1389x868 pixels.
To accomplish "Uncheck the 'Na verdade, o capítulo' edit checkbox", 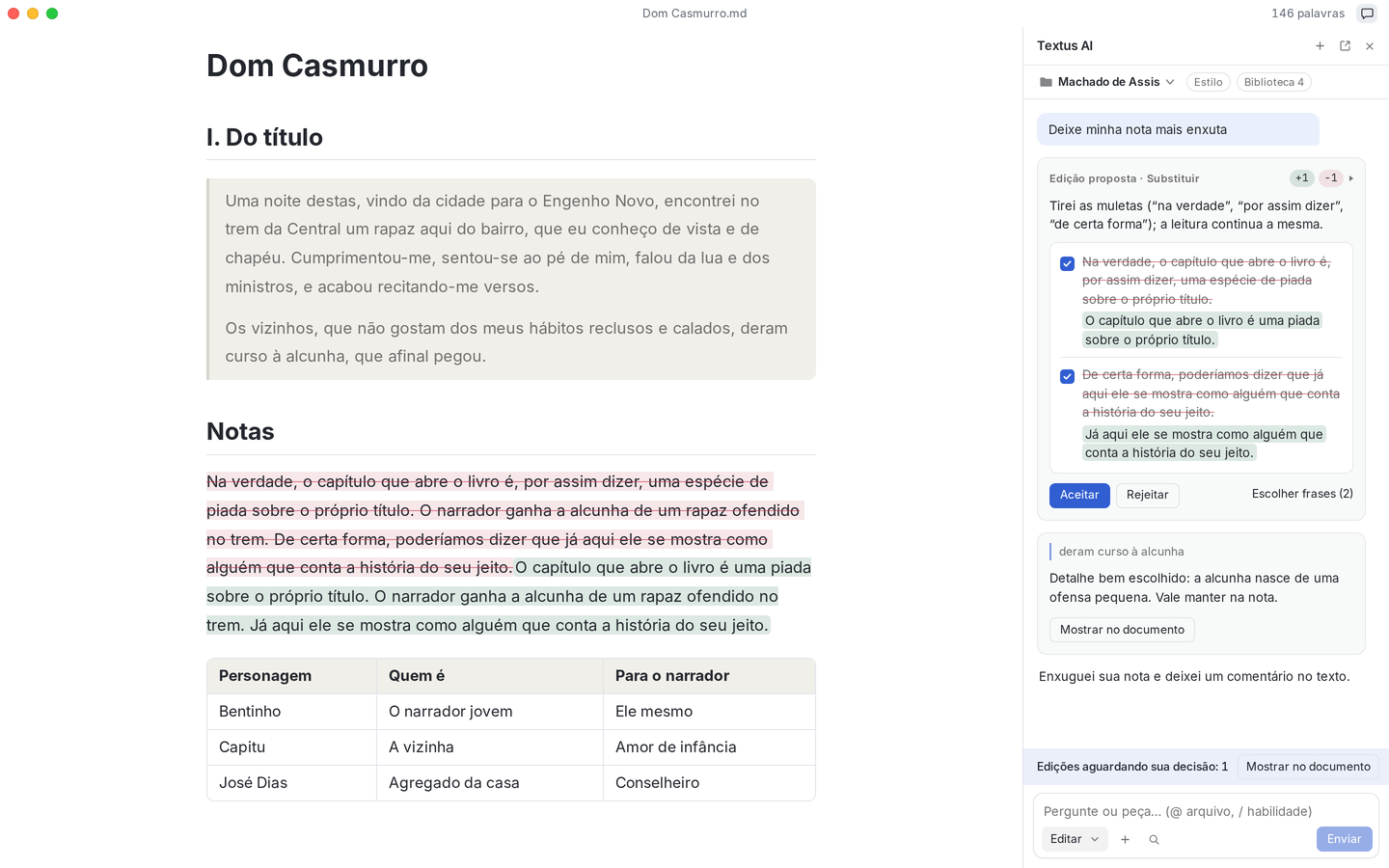I will tap(1067, 263).
